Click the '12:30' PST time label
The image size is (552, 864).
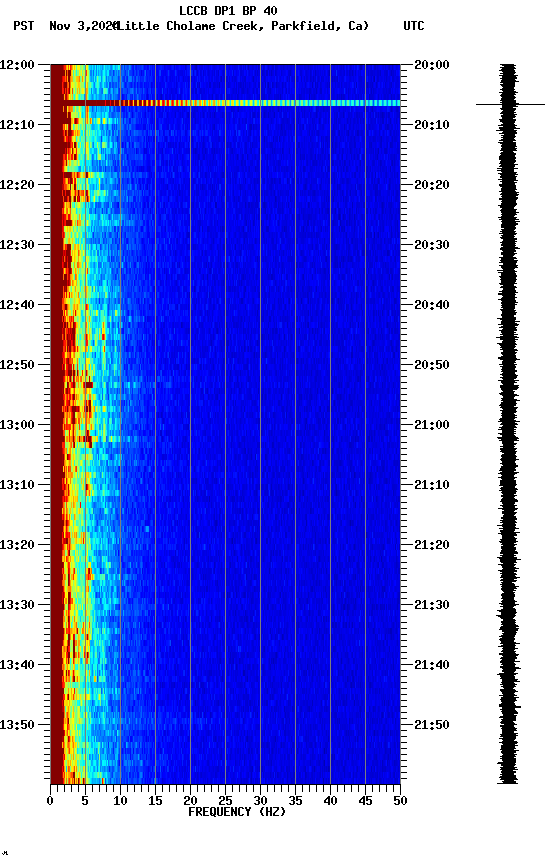point(17,245)
